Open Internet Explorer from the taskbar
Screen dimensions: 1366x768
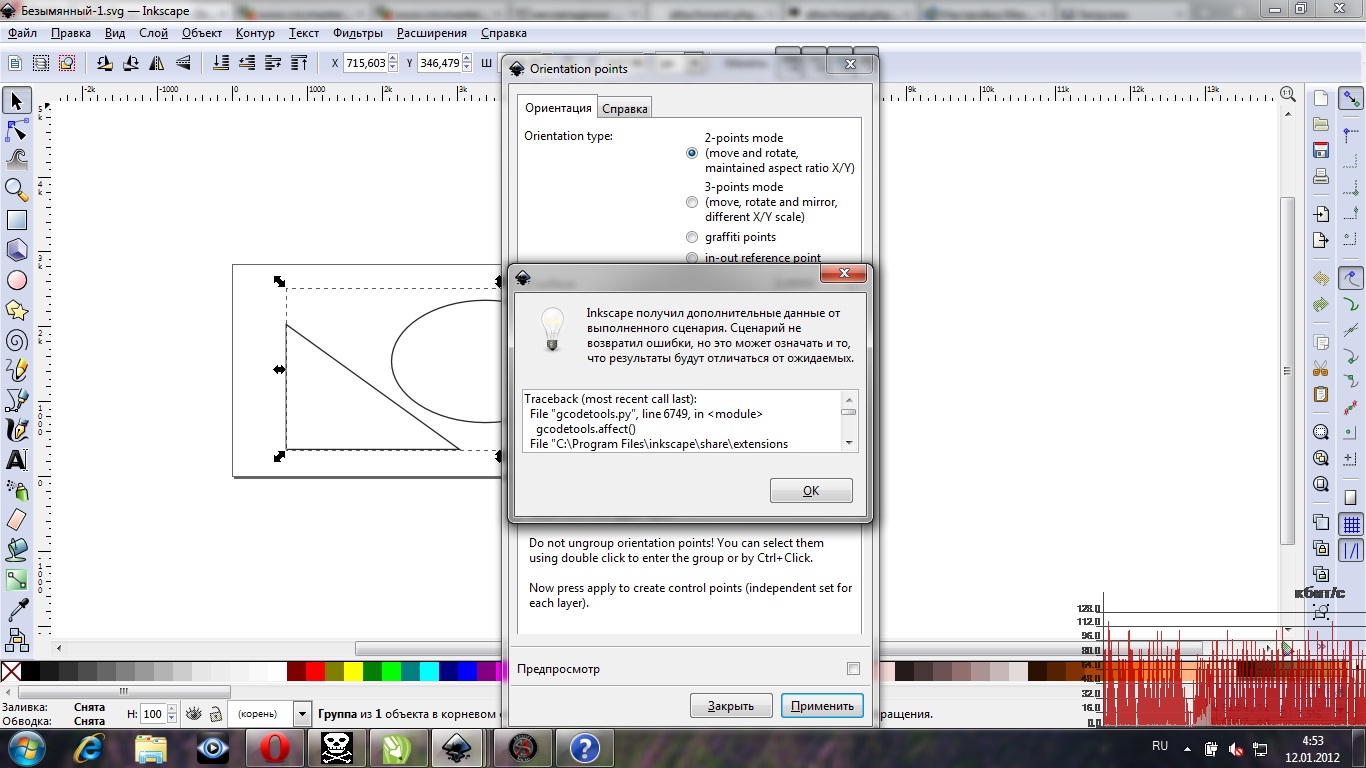click(x=90, y=747)
